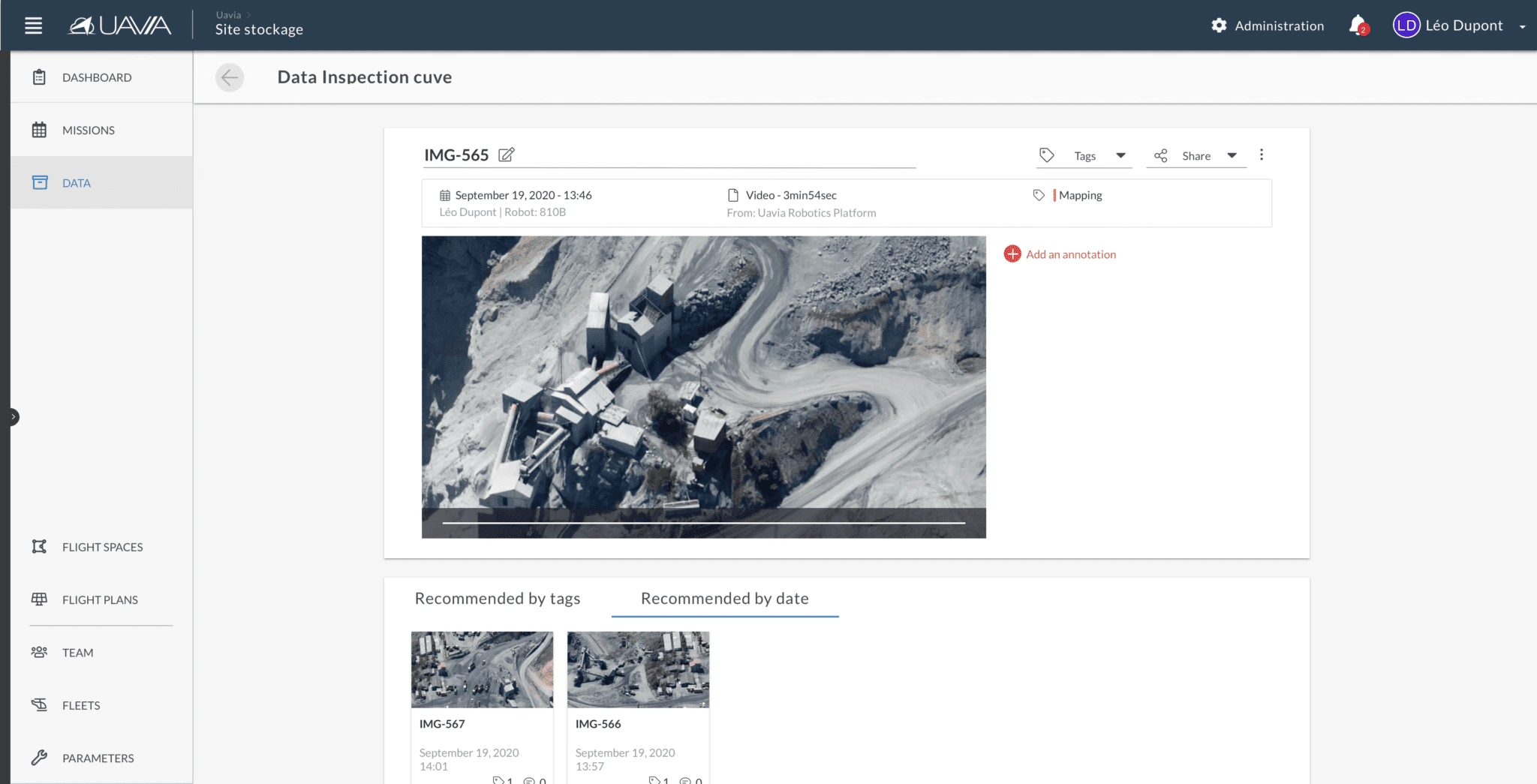Open the Administration menu

point(1268,25)
